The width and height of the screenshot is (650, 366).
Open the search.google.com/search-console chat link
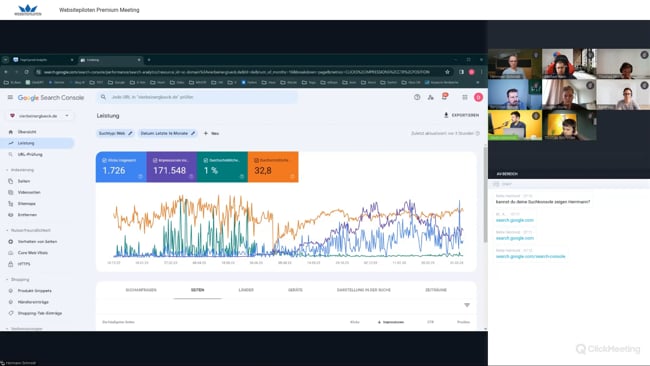tap(530, 257)
